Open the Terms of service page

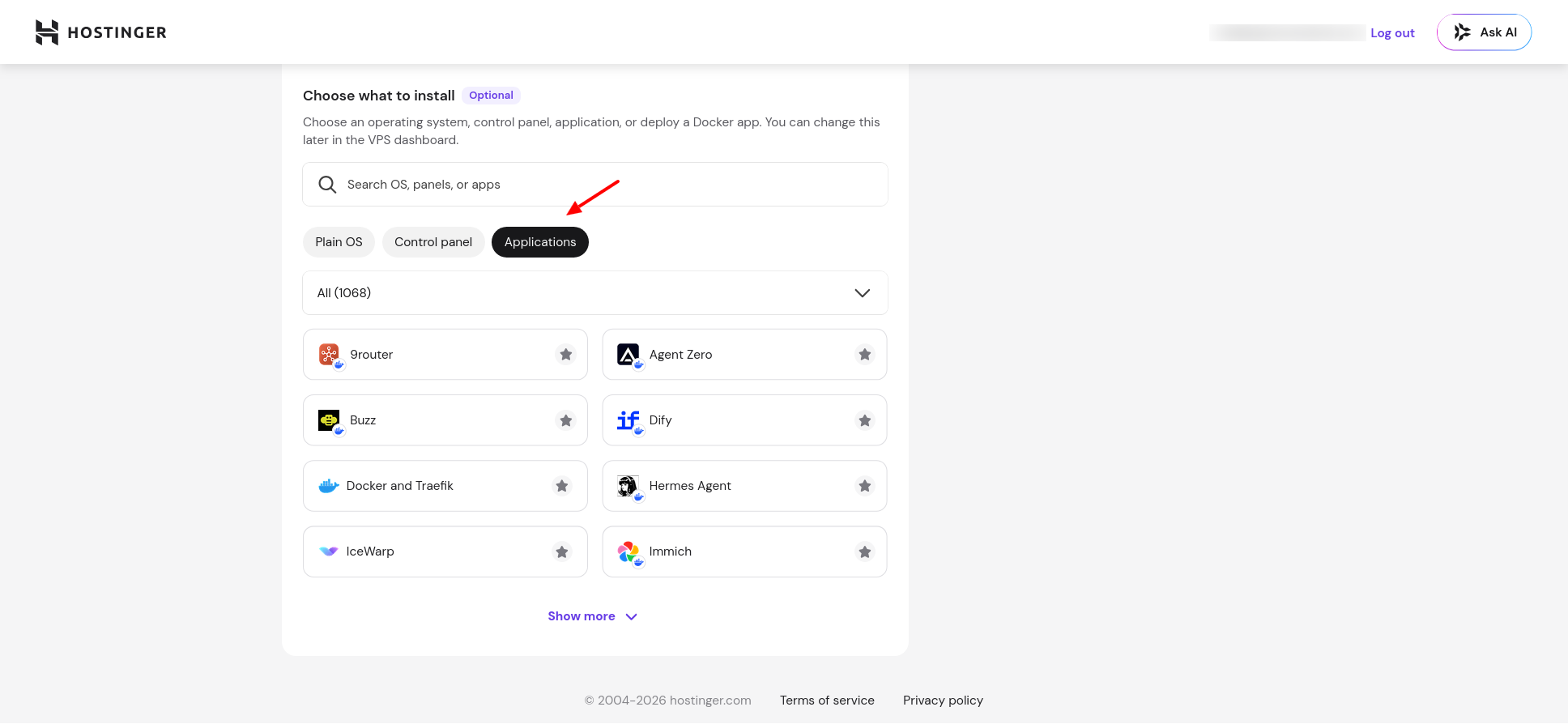[827, 701]
